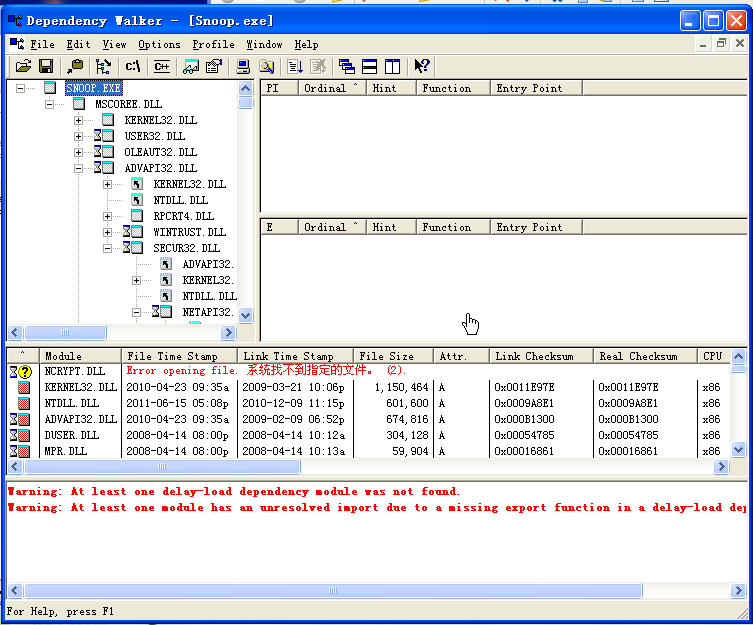Click the Dependency Walker title bar icon
This screenshot has height=625, width=753.
15,21
